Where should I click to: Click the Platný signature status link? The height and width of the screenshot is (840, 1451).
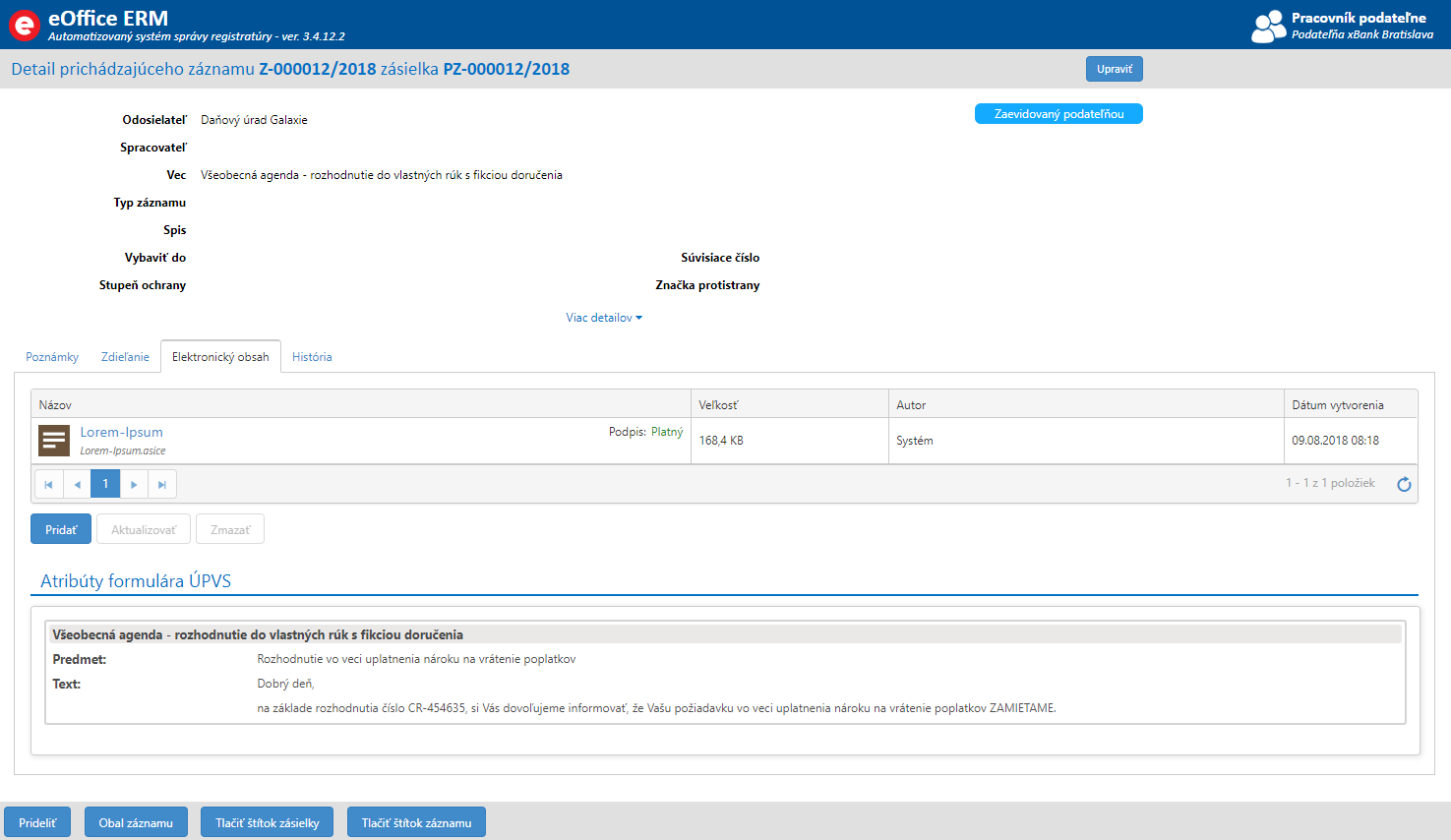pyautogui.click(x=667, y=432)
